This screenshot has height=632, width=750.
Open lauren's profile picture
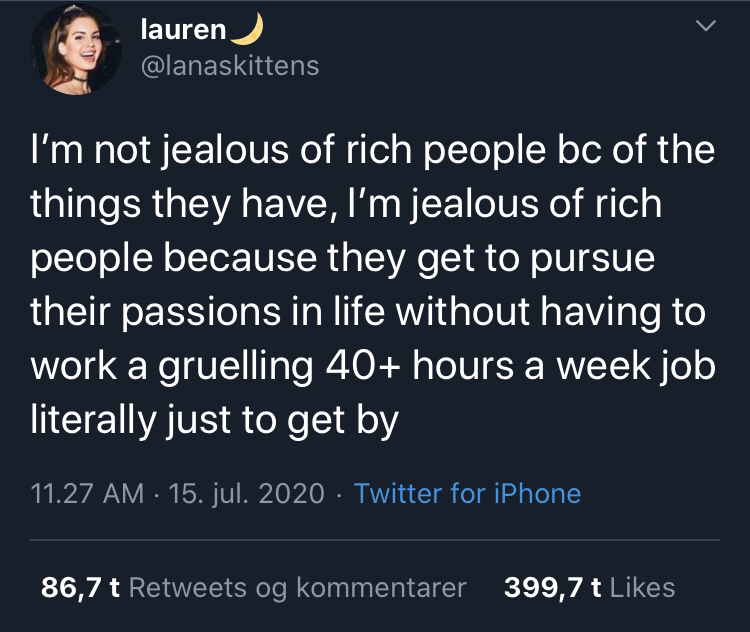76,49
